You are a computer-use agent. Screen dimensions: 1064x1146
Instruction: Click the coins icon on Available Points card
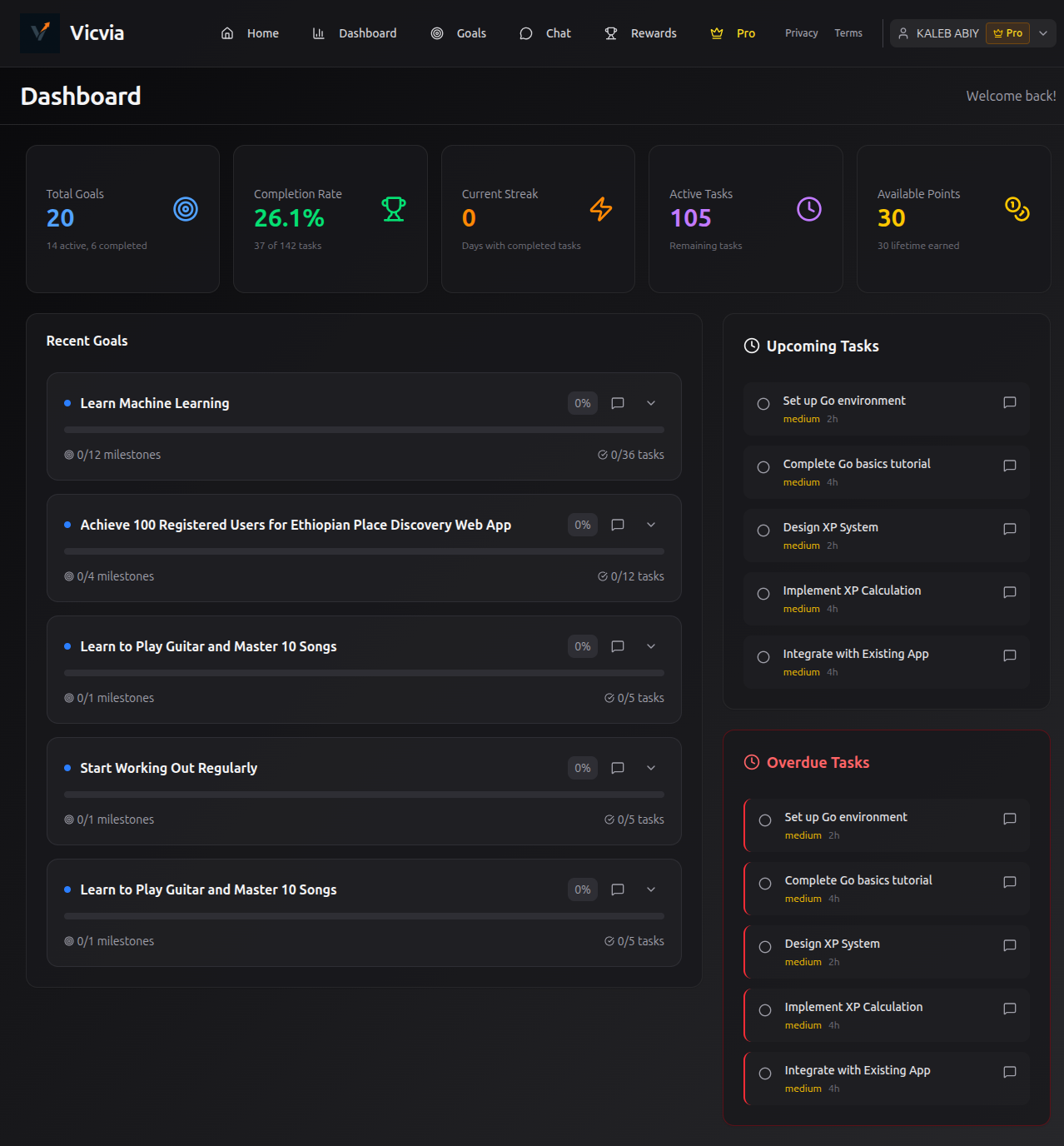(x=1017, y=210)
